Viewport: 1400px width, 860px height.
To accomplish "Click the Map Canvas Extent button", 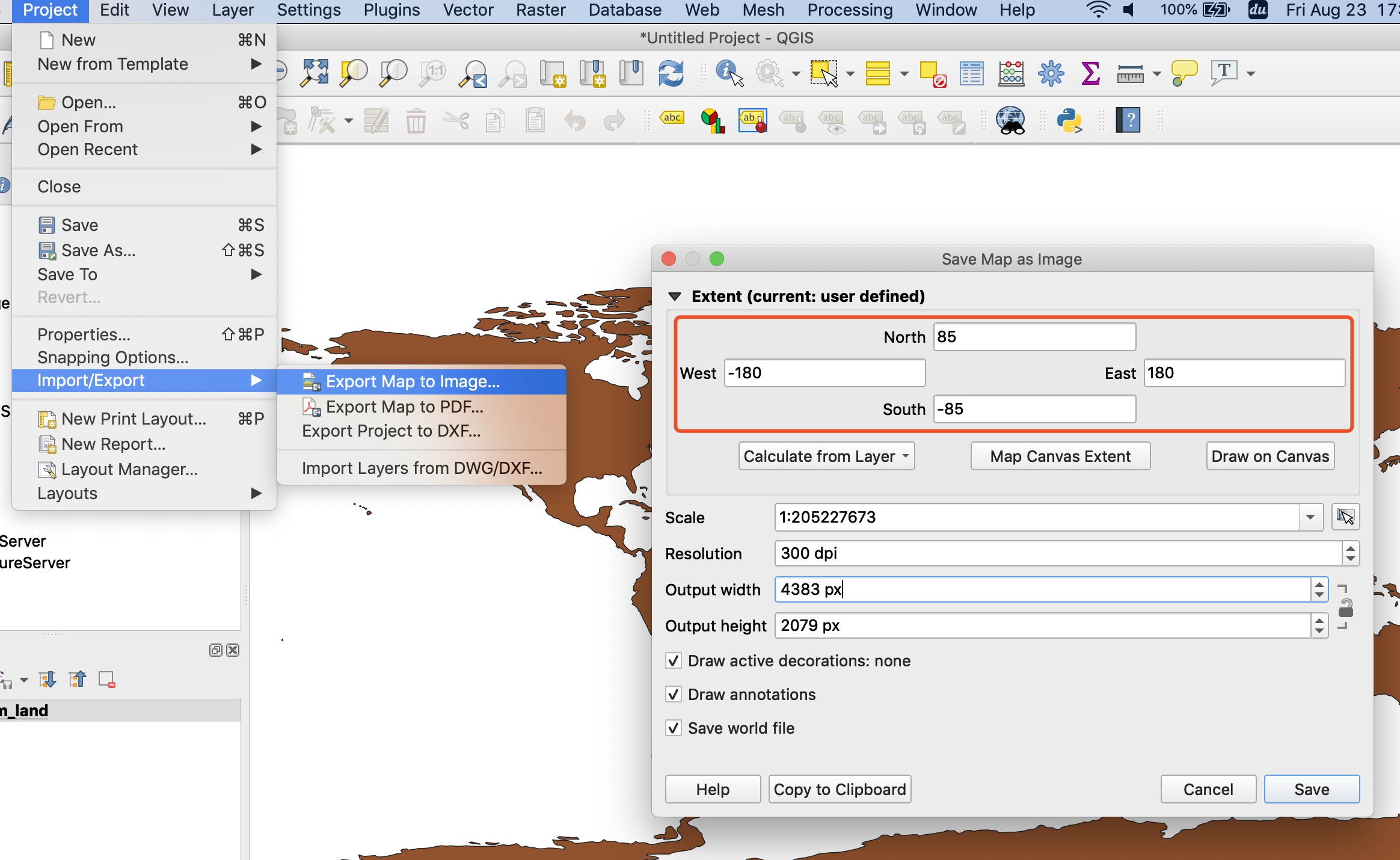I will point(1060,456).
